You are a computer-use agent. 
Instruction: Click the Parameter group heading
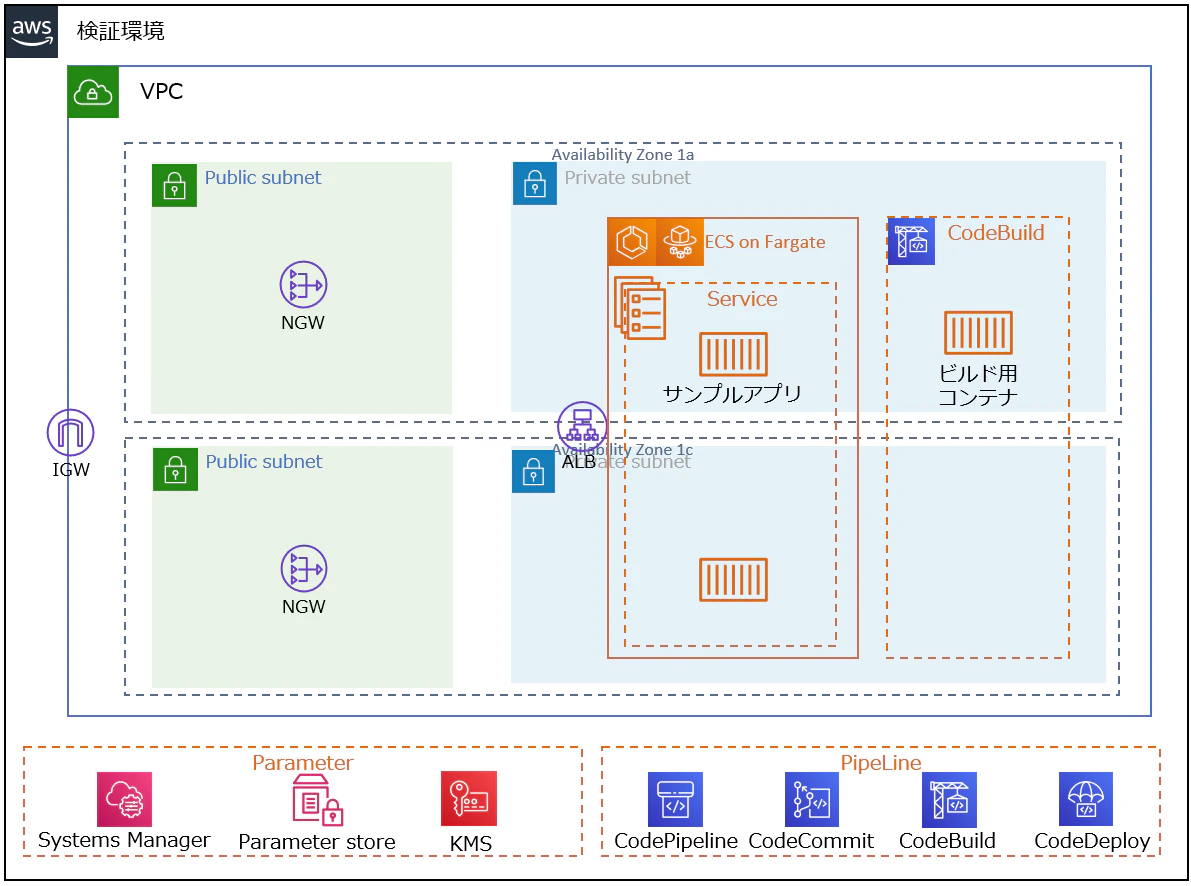coord(303,763)
